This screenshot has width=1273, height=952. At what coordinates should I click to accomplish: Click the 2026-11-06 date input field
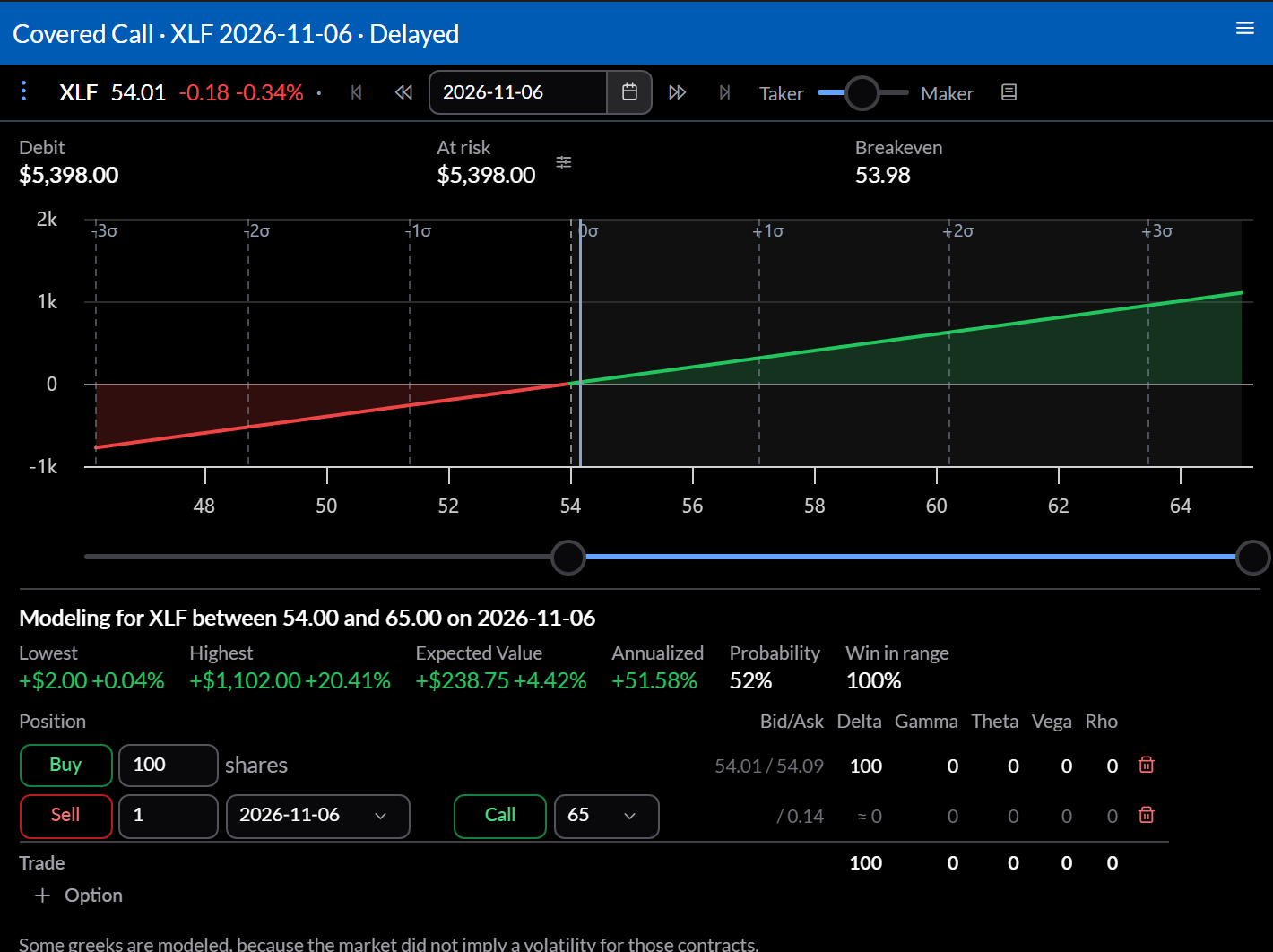(x=518, y=92)
